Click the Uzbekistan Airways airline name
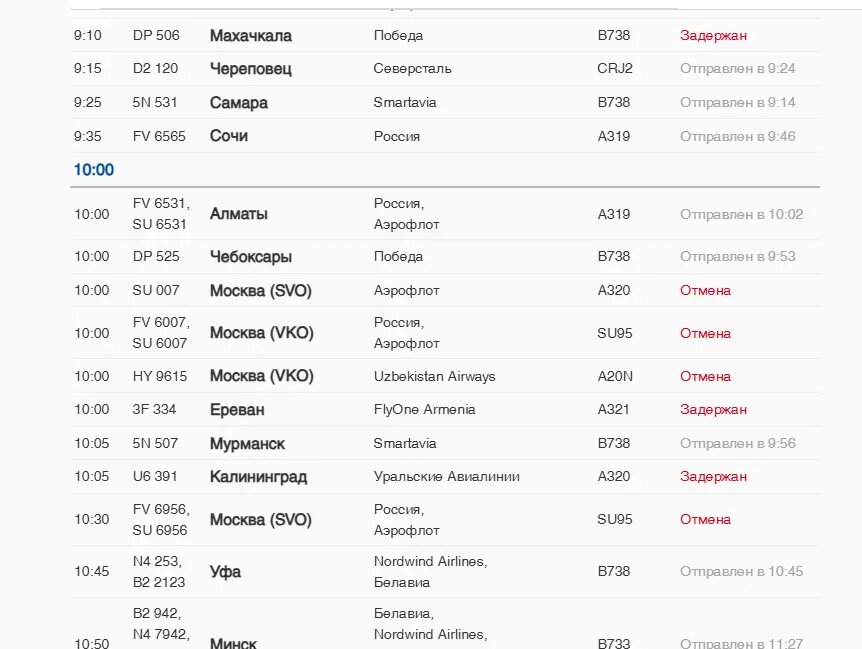Image resolution: width=862 pixels, height=649 pixels. pos(434,377)
